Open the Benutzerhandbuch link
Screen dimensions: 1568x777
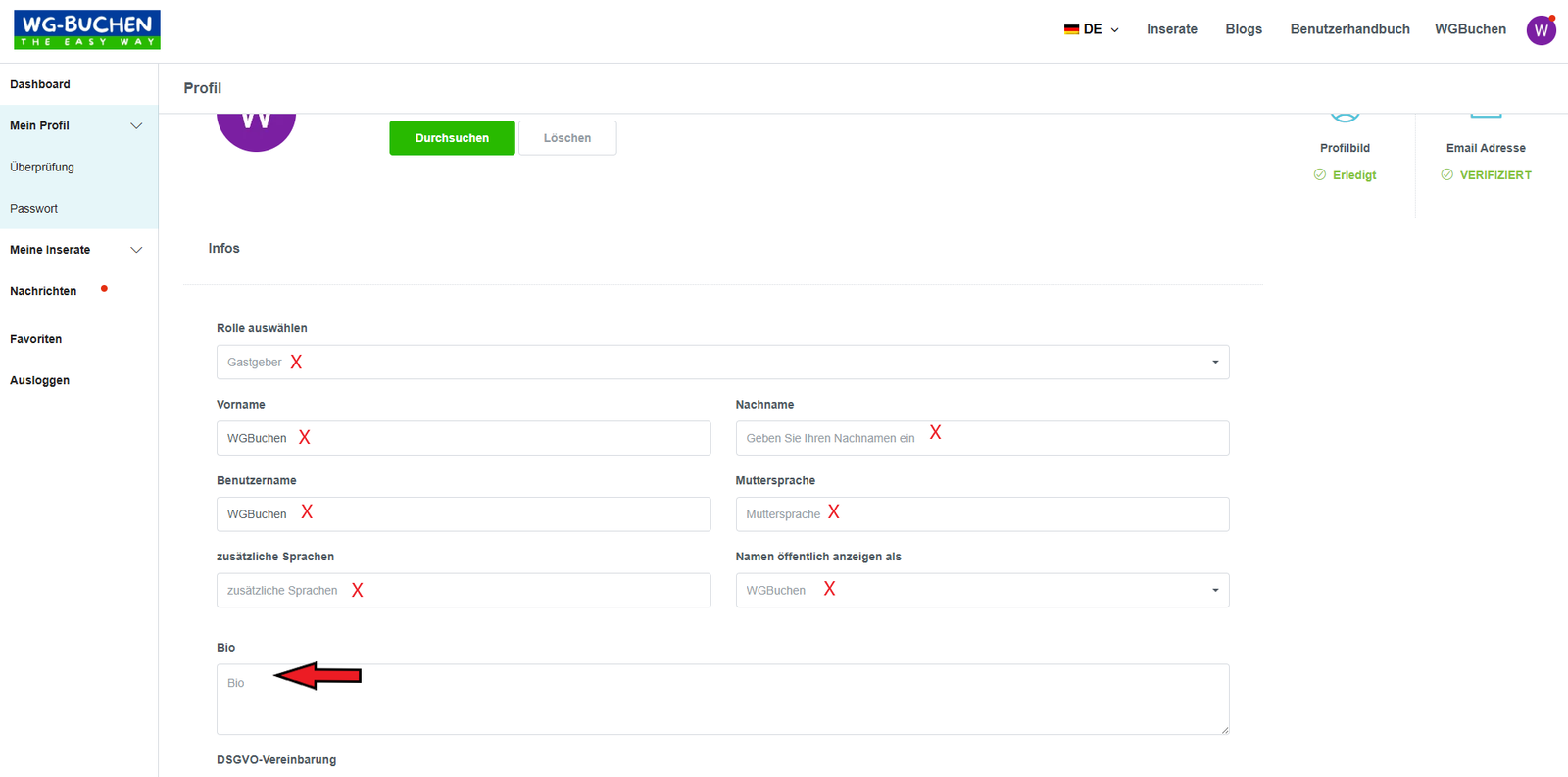pyautogui.click(x=1349, y=29)
